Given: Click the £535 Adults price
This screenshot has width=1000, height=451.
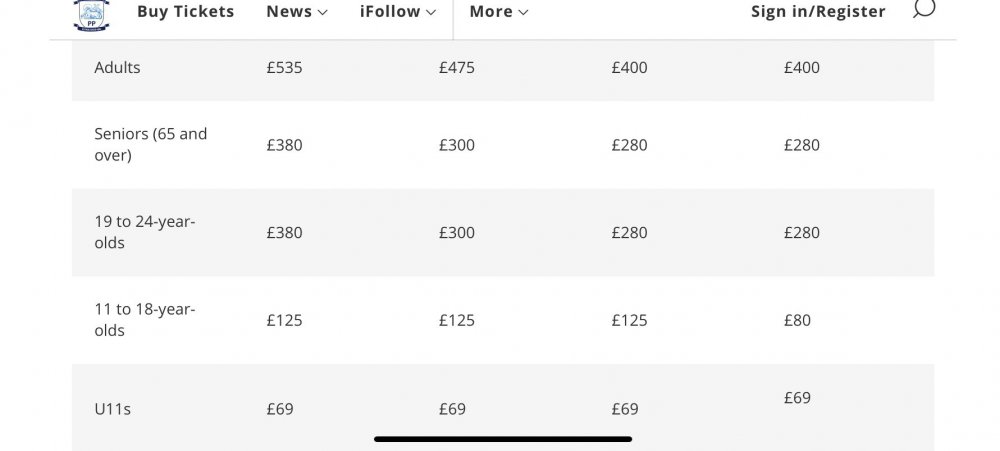Looking at the screenshot, I should [284, 68].
